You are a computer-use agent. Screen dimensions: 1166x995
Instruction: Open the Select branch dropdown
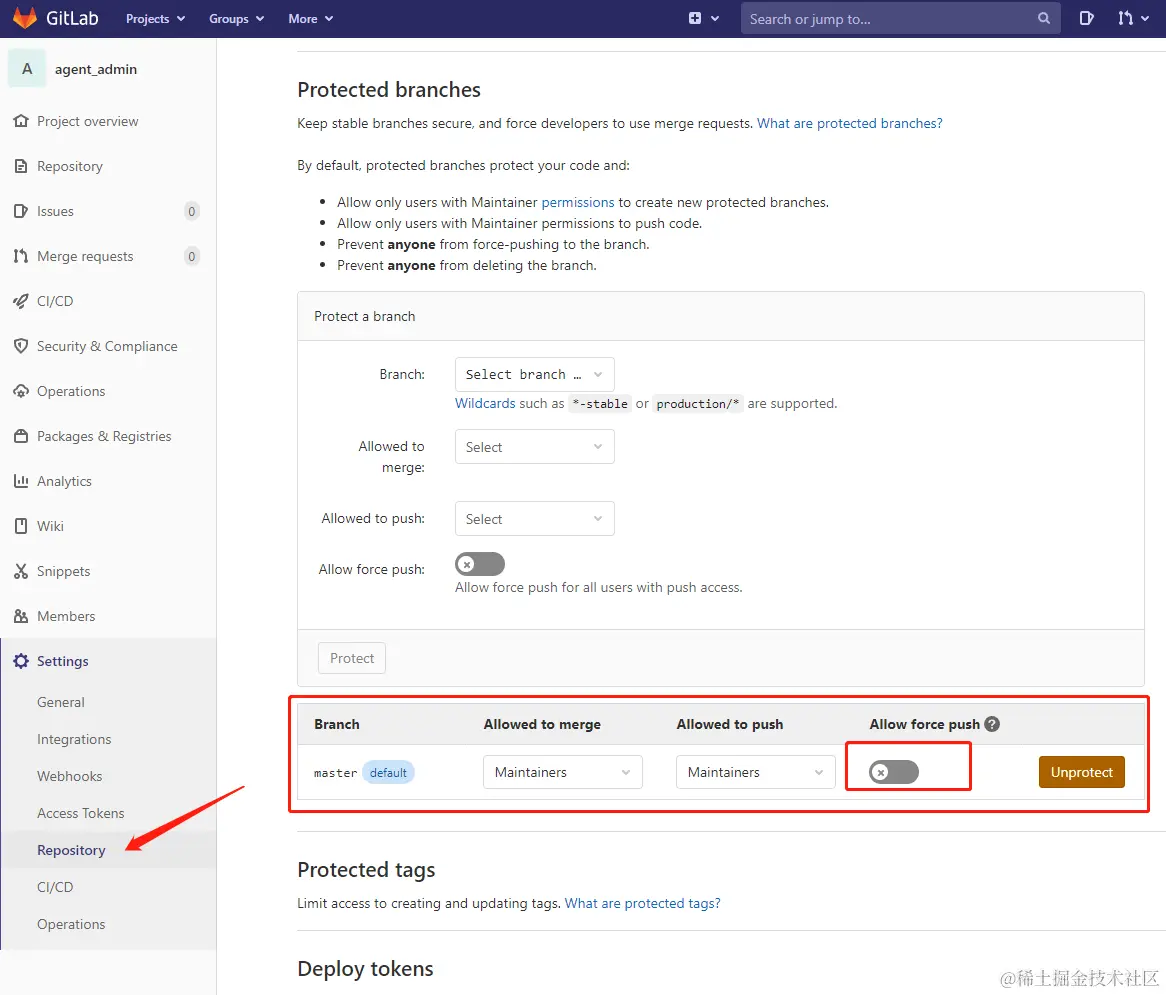(534, 374)
